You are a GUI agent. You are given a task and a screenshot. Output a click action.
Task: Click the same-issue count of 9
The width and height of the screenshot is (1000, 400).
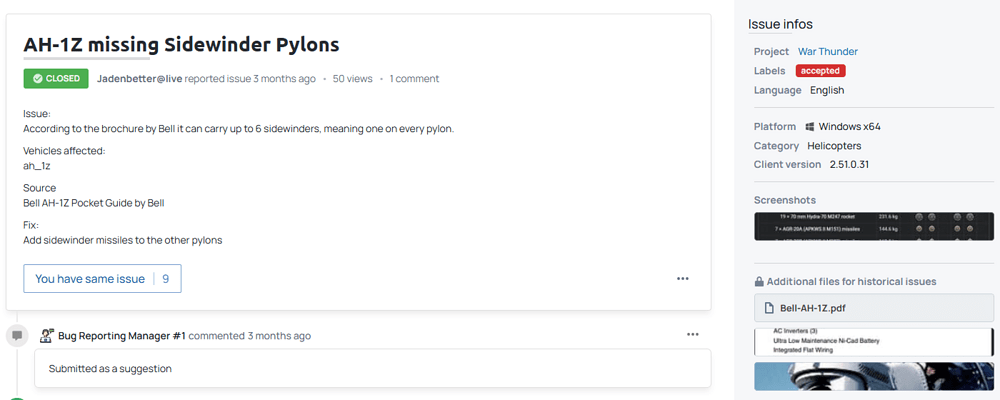pyautogui.click(x=166, y=279)
